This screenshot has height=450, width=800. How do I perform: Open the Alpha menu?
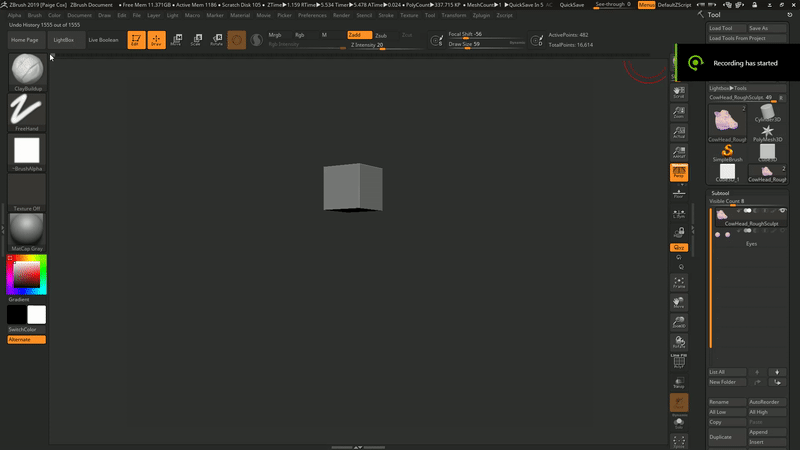pyautogui.click(x=14, y=15)
